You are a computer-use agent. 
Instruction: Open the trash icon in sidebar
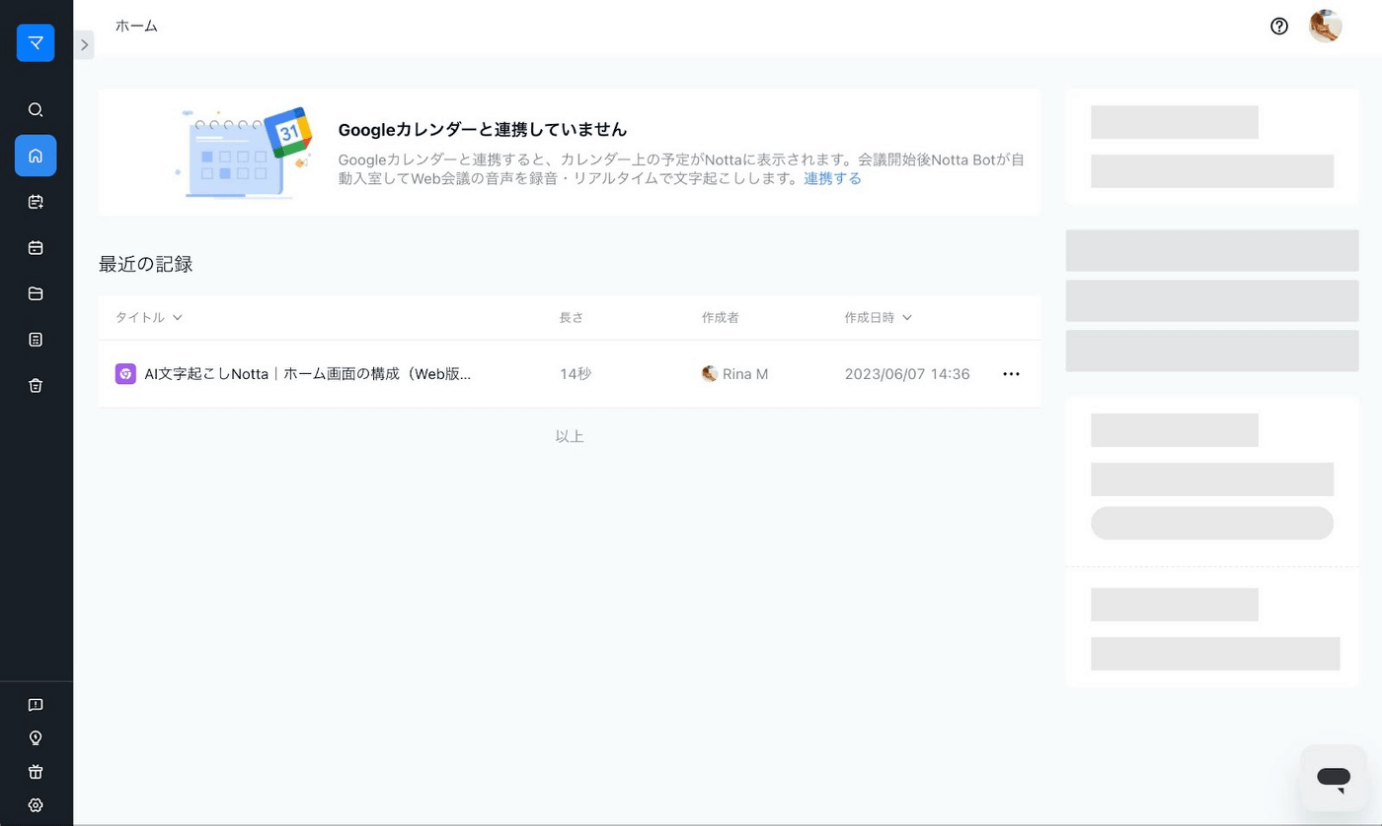[35, 386]
